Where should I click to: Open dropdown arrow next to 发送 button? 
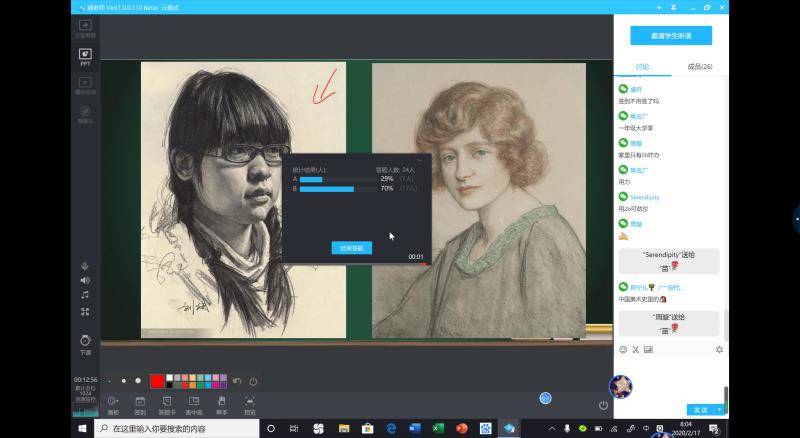tap(720, 410)
